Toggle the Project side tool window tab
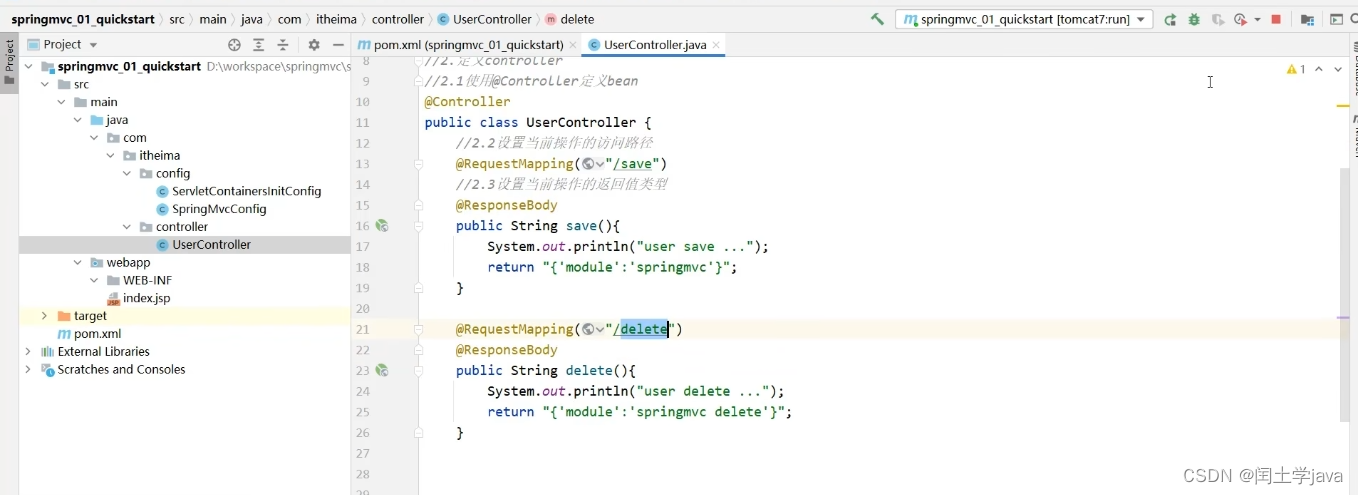Viewport: 1358px width, 495px height. [9, 63]
